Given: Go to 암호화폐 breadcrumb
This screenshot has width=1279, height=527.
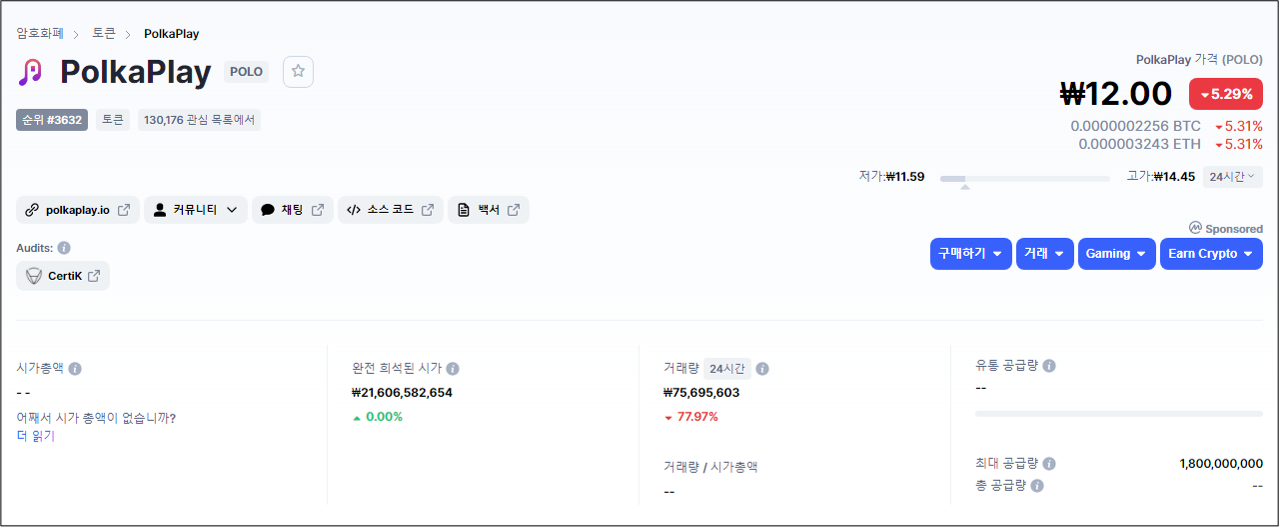Looking at the screenshot, I should [40, 34].
